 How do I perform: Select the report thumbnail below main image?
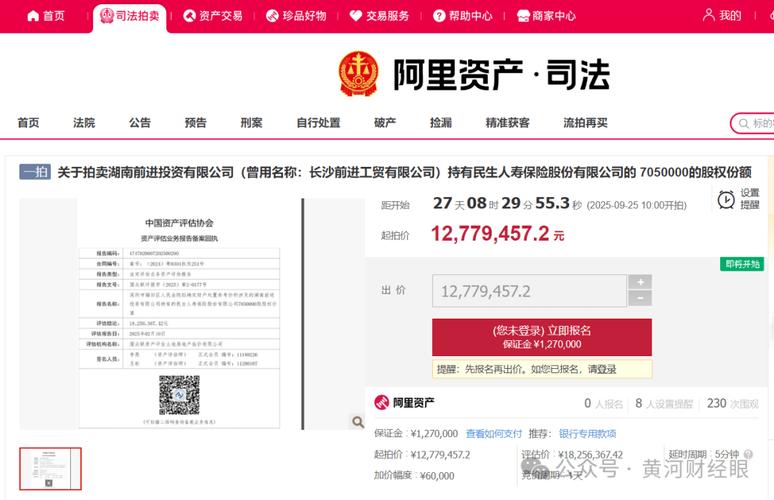(50, 469)
